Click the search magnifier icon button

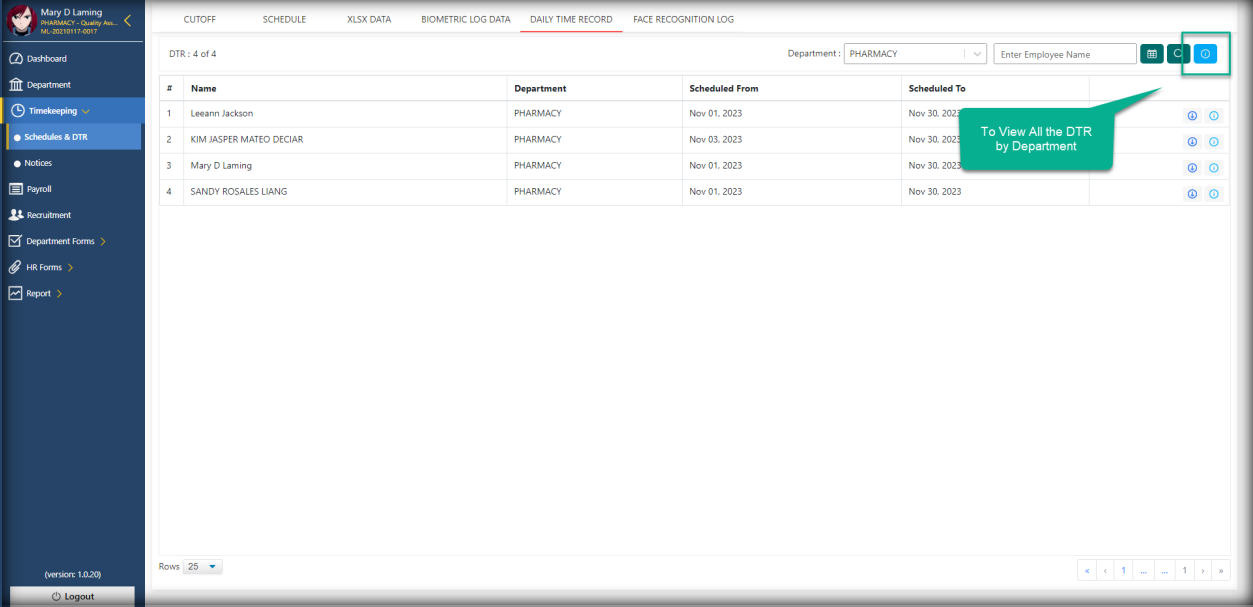click(1177, 54)
